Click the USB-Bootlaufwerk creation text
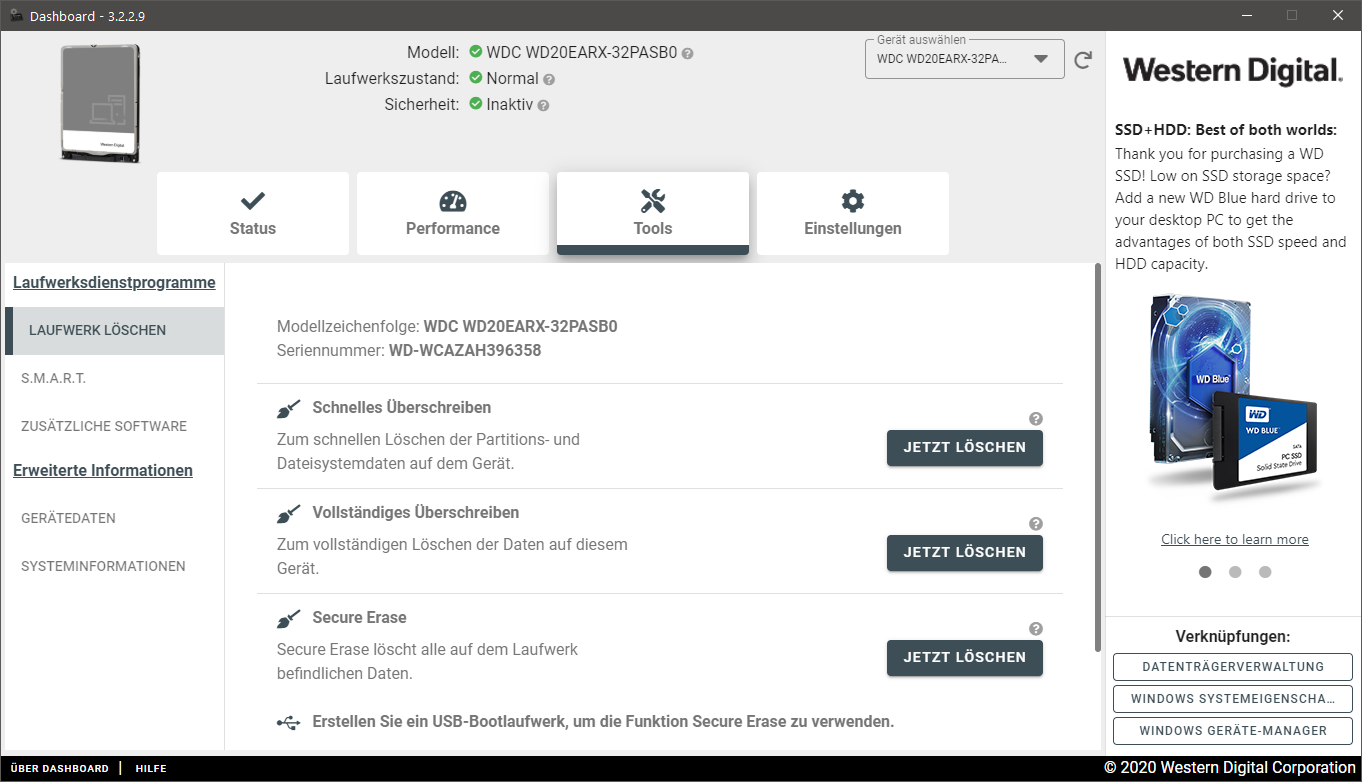The image size is (1362, 782). [603, 722]
